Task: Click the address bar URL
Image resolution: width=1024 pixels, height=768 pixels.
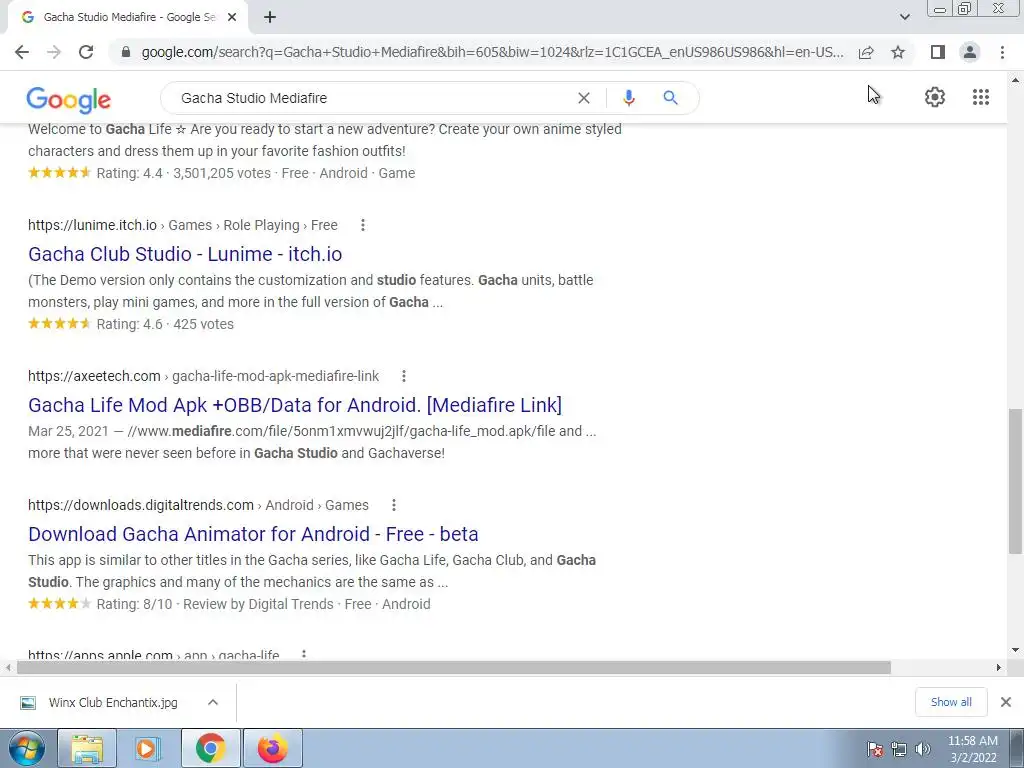Action: (x=492, y=52)
